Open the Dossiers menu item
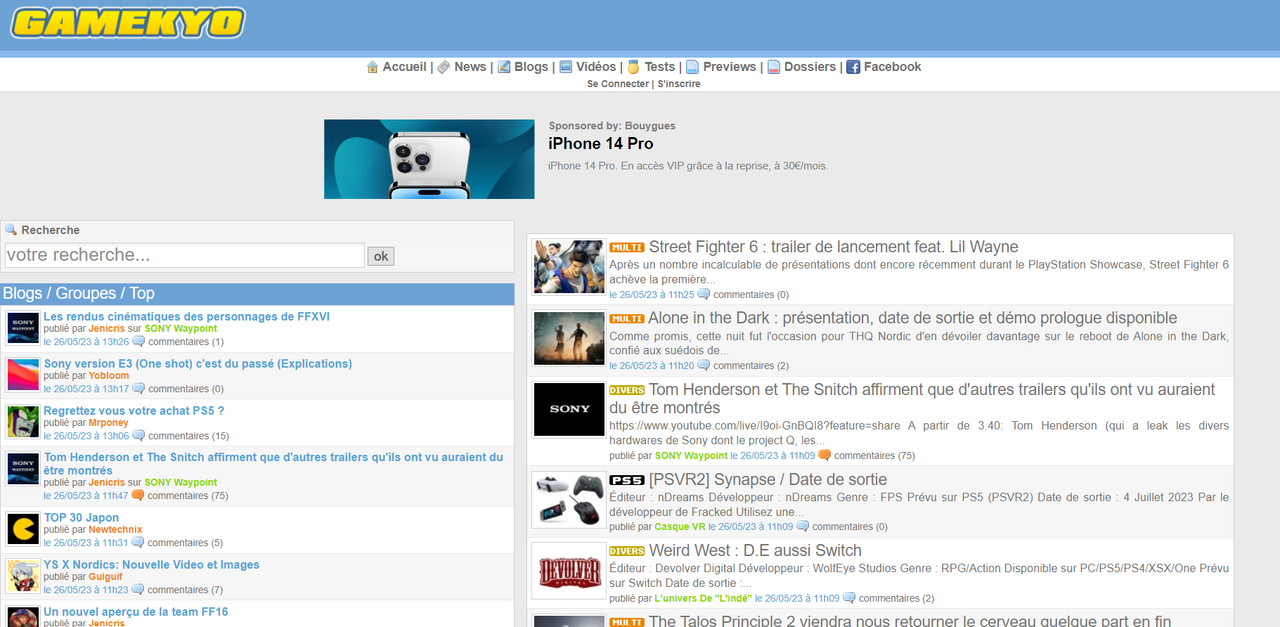The height and width of the screenshot is (627, 1280). (x=810, y=67)
